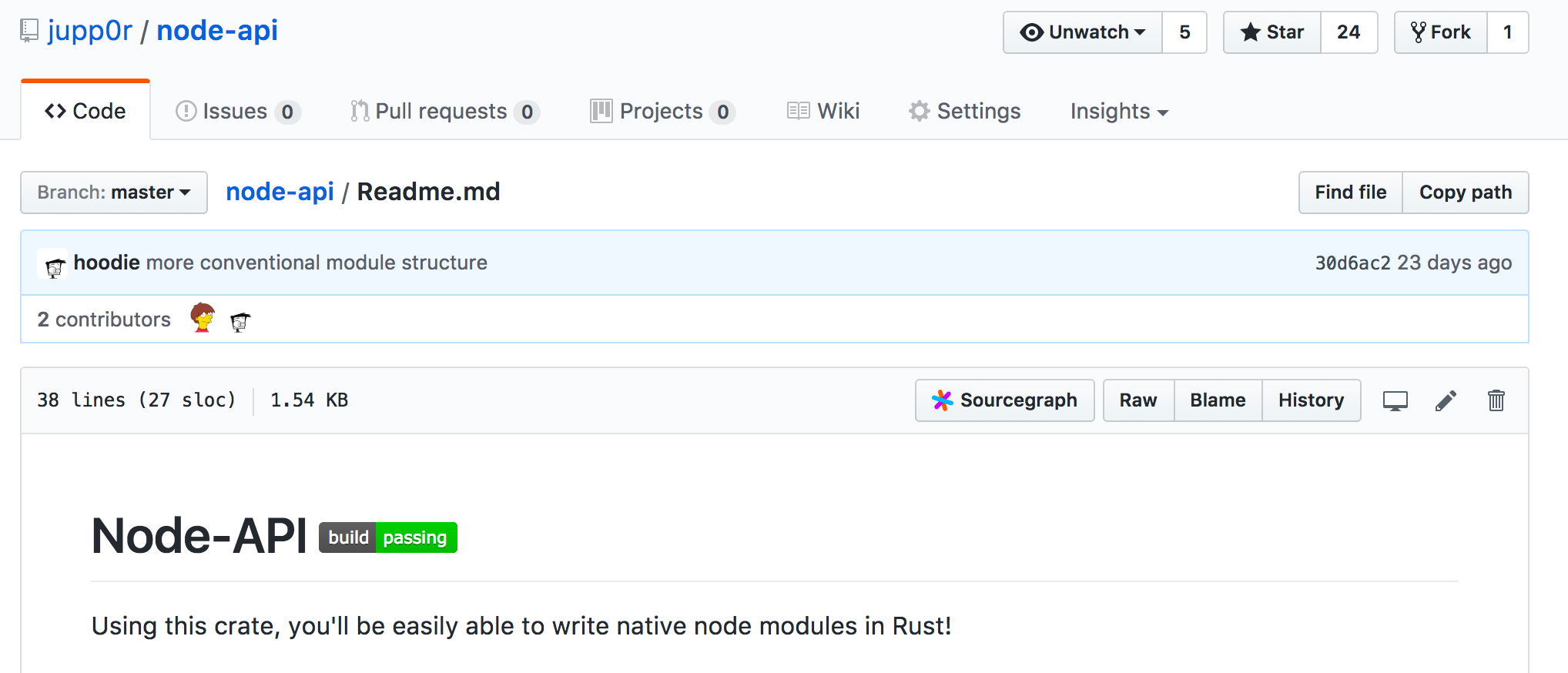Expand the Insights dropdown
Viewport: 1568px width, 673px height.
[1119, 112]
